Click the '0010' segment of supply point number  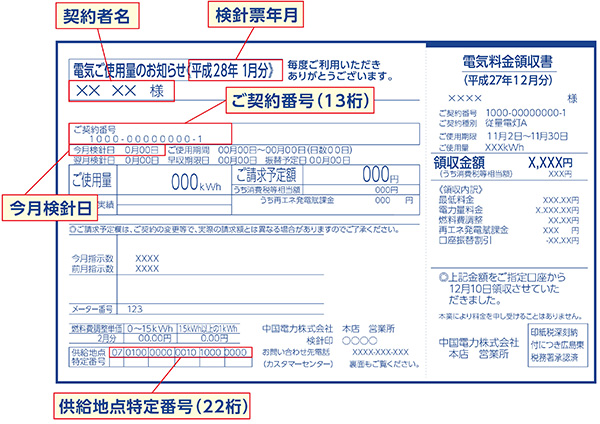pos(186,352)
